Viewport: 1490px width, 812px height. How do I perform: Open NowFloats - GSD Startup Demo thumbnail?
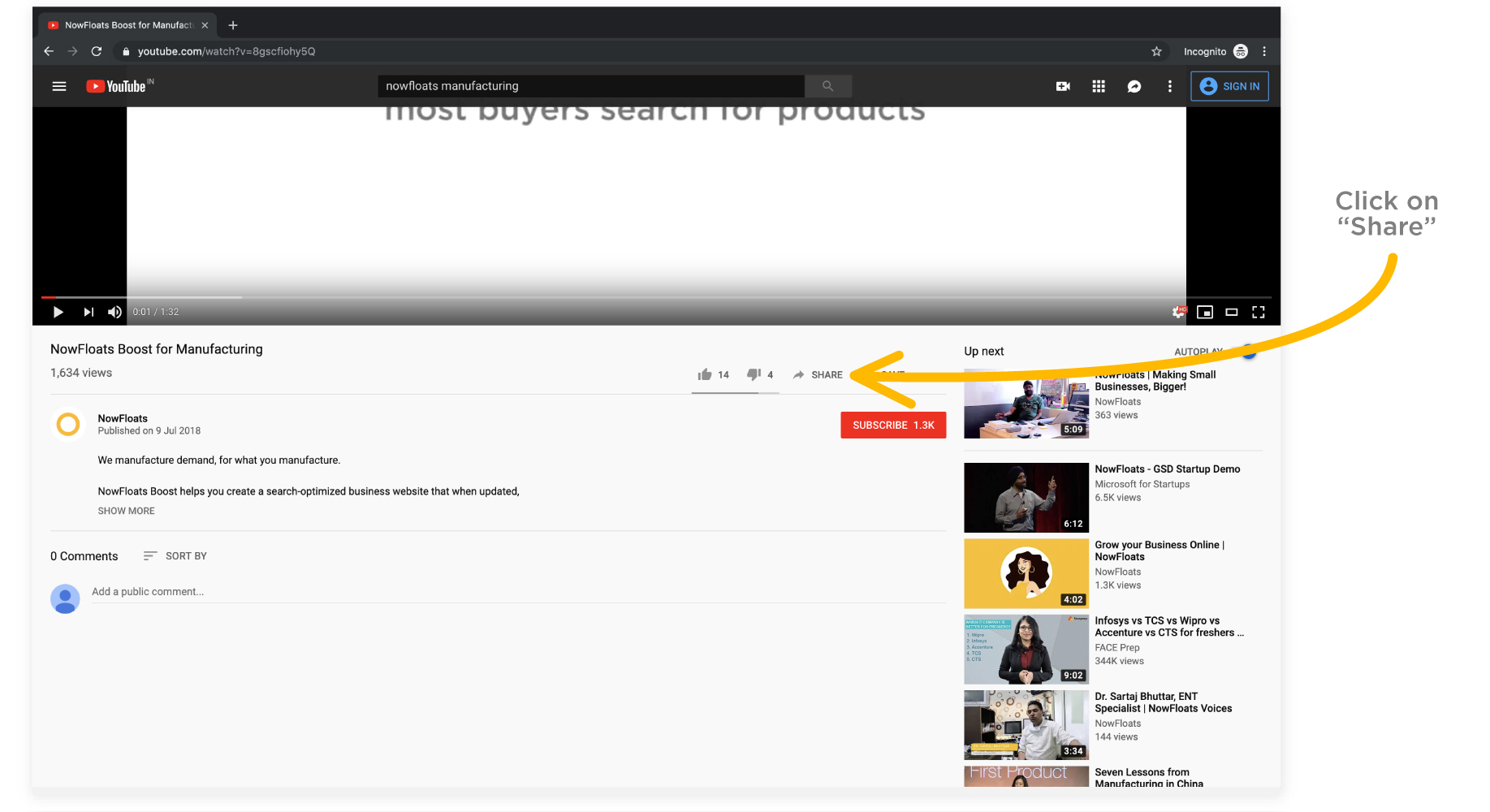[x=1026, y=498]
